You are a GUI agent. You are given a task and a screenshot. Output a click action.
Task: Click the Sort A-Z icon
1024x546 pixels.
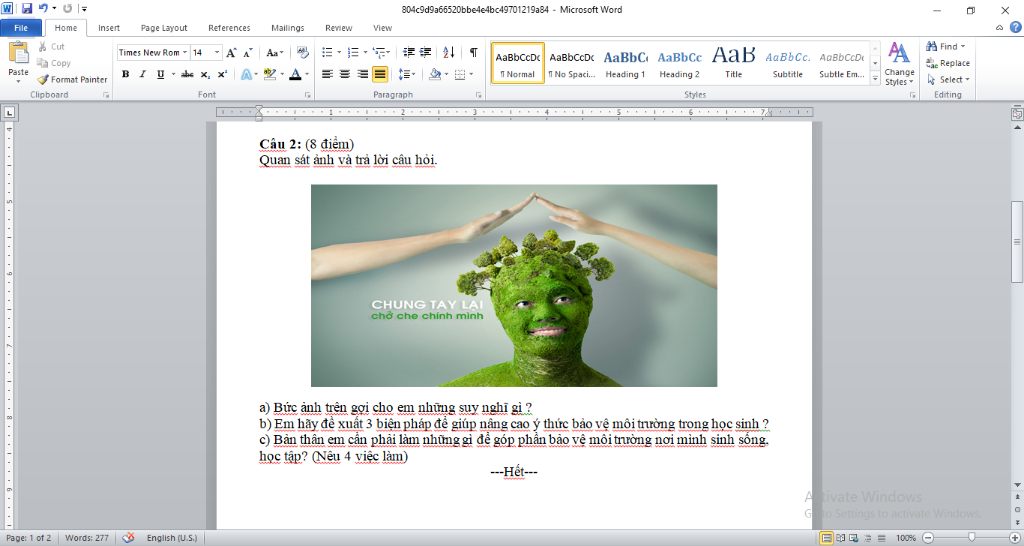449,52
